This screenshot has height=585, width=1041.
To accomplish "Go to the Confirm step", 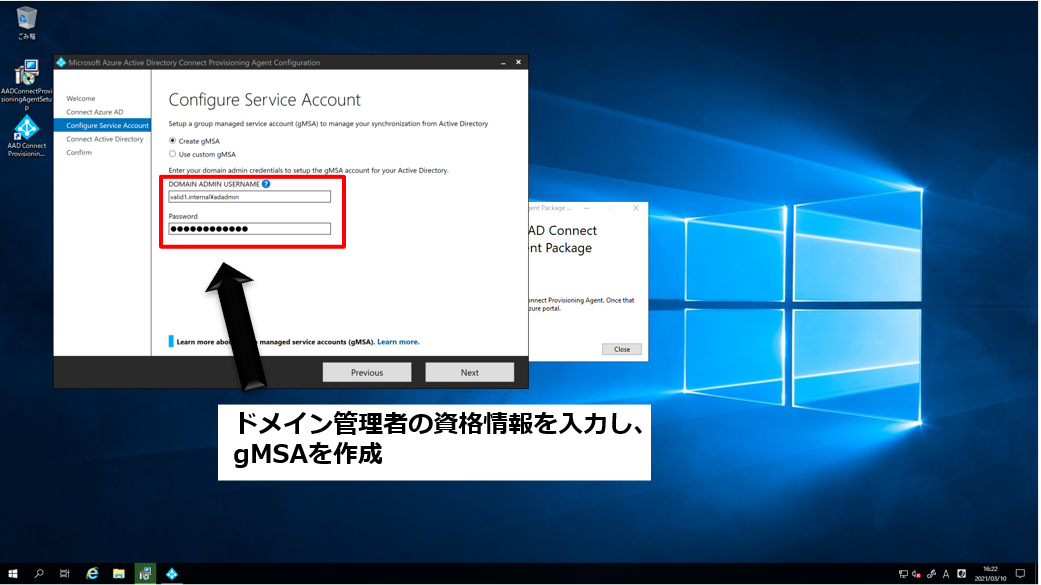I will (79, 153).
